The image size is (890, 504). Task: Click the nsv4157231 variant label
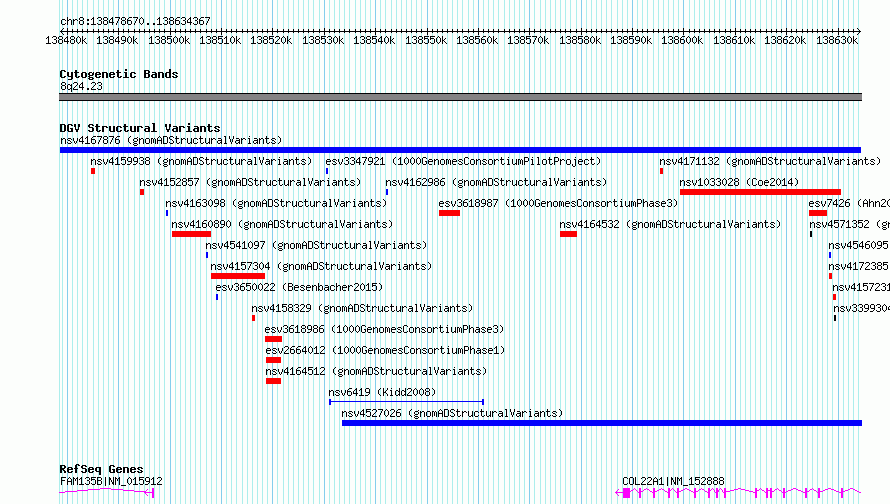tap(860, 287)
